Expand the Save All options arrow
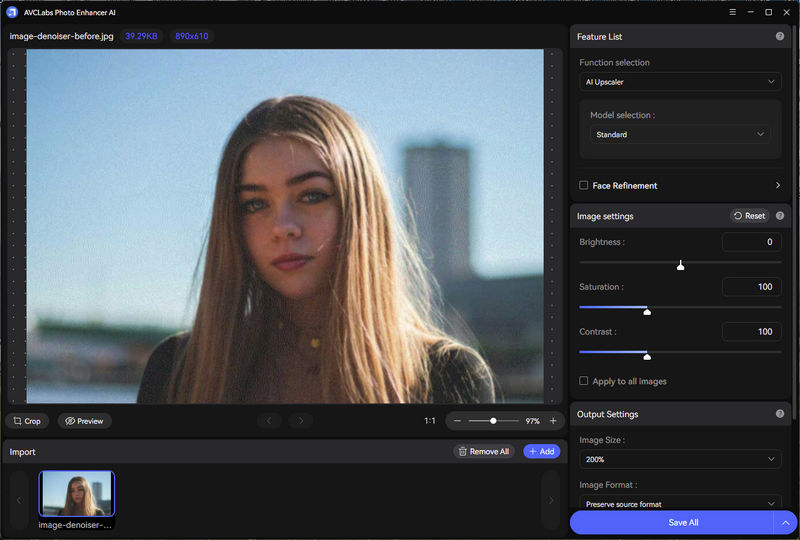This screenshot has width=800, height=540. point(786,523)
